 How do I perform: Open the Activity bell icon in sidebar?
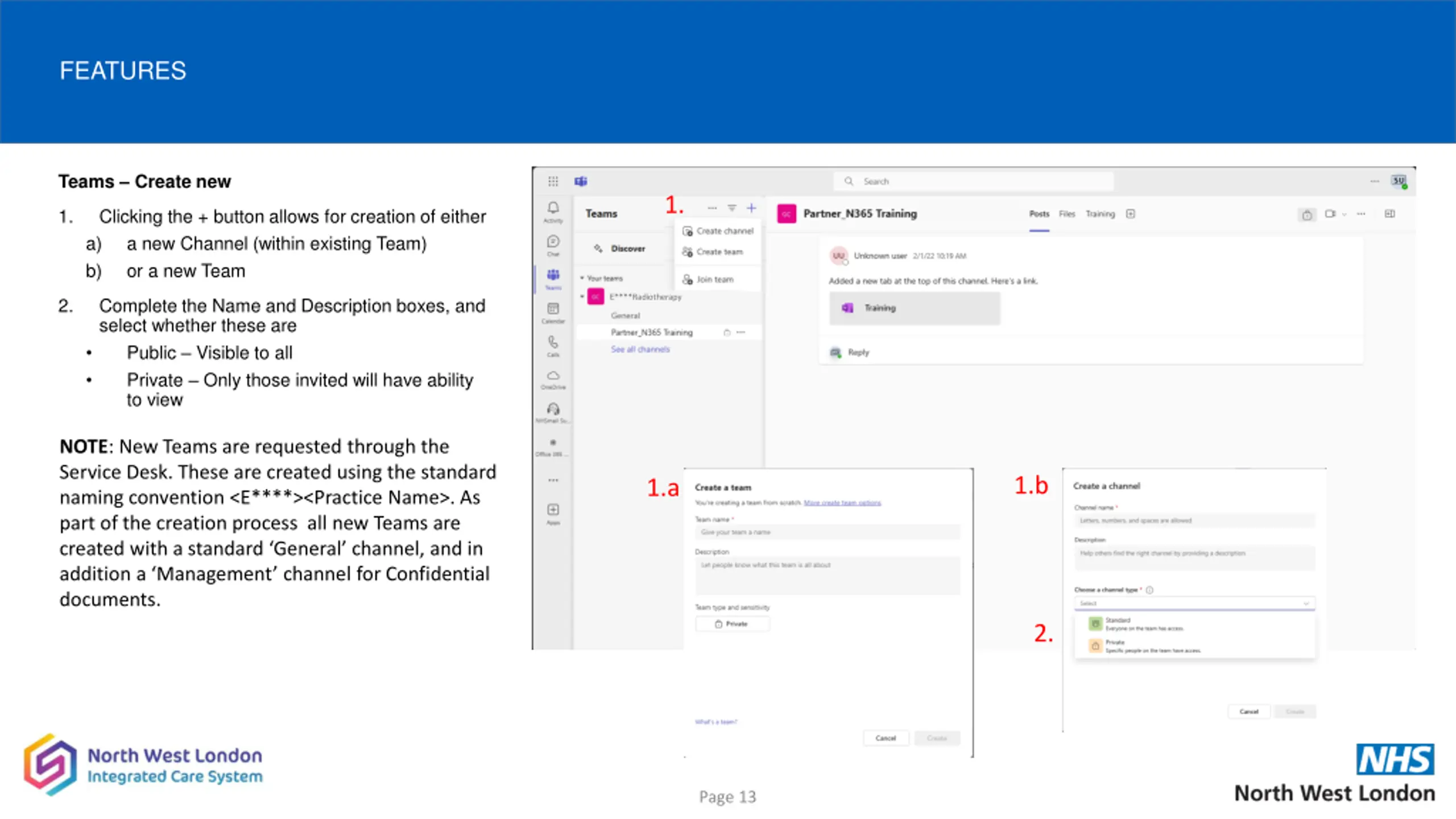click(x=553, y=212)
